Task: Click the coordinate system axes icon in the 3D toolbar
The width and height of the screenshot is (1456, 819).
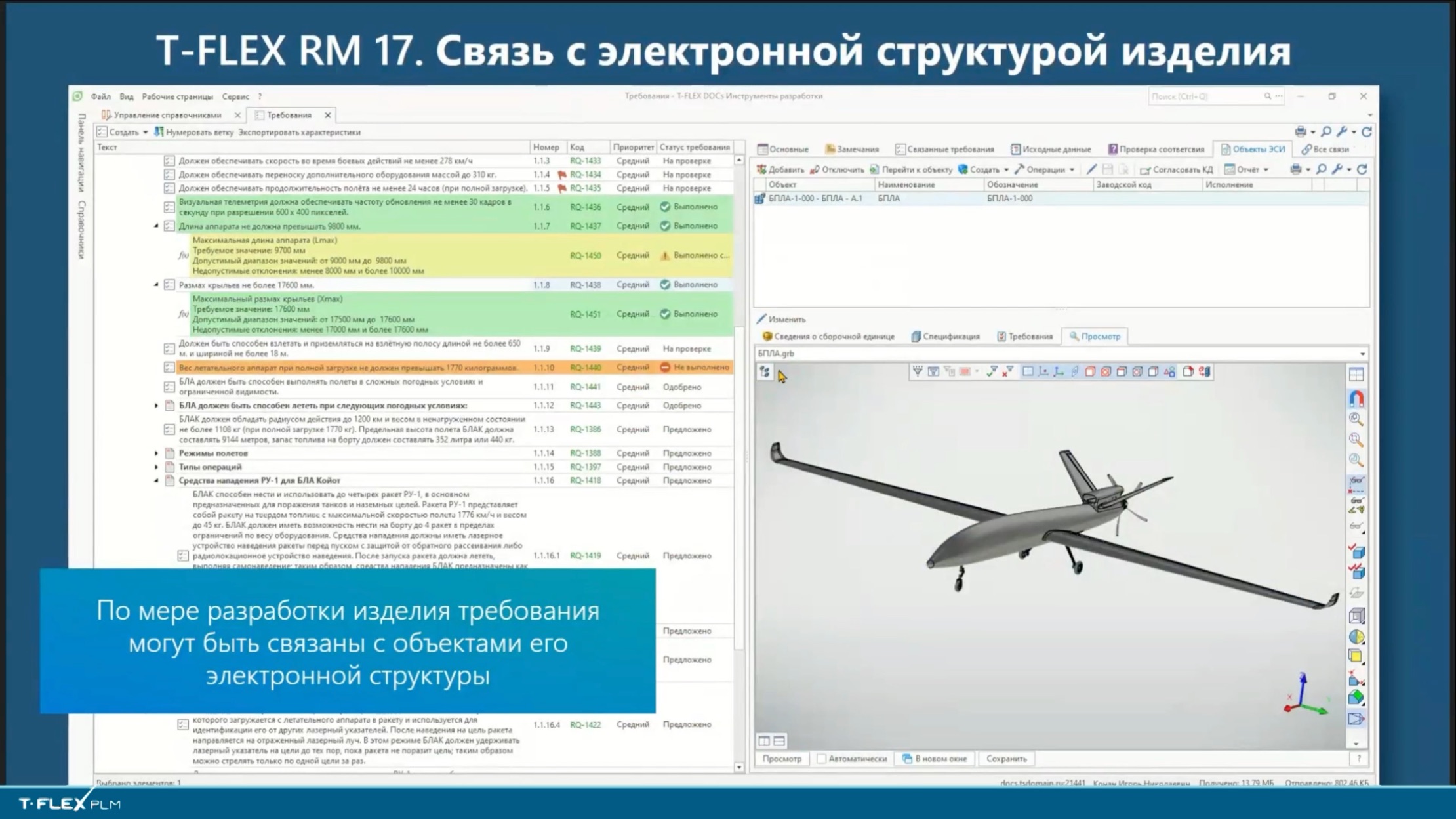Action: click(1059, 371)
